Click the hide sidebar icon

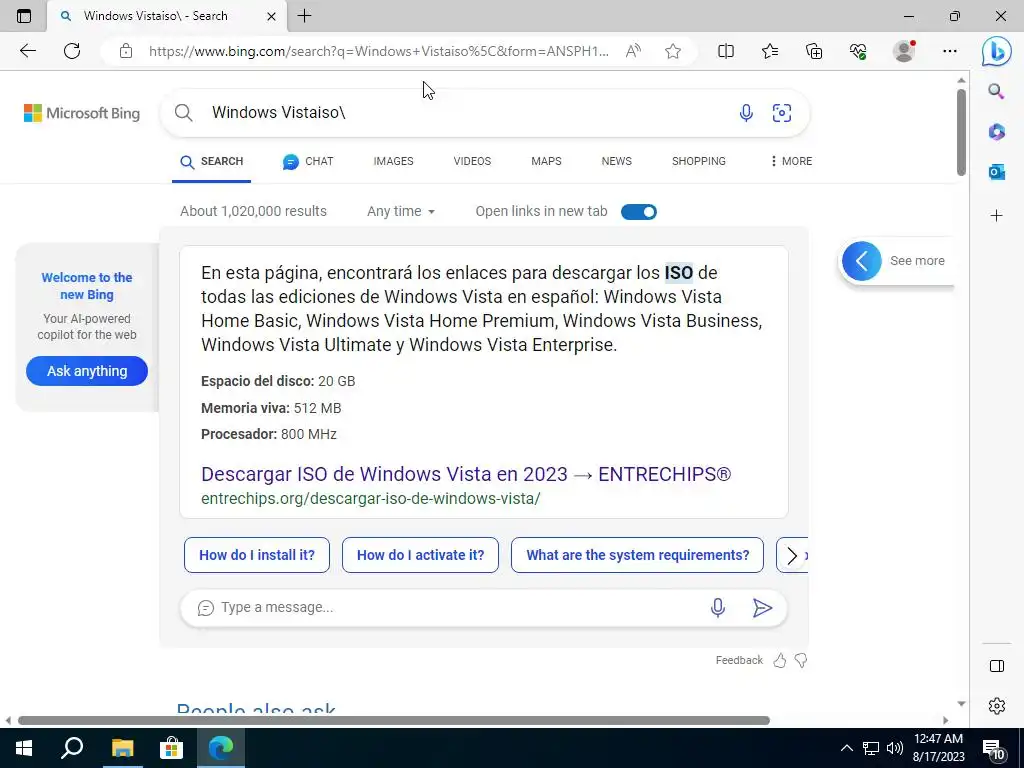pos(997,666)
